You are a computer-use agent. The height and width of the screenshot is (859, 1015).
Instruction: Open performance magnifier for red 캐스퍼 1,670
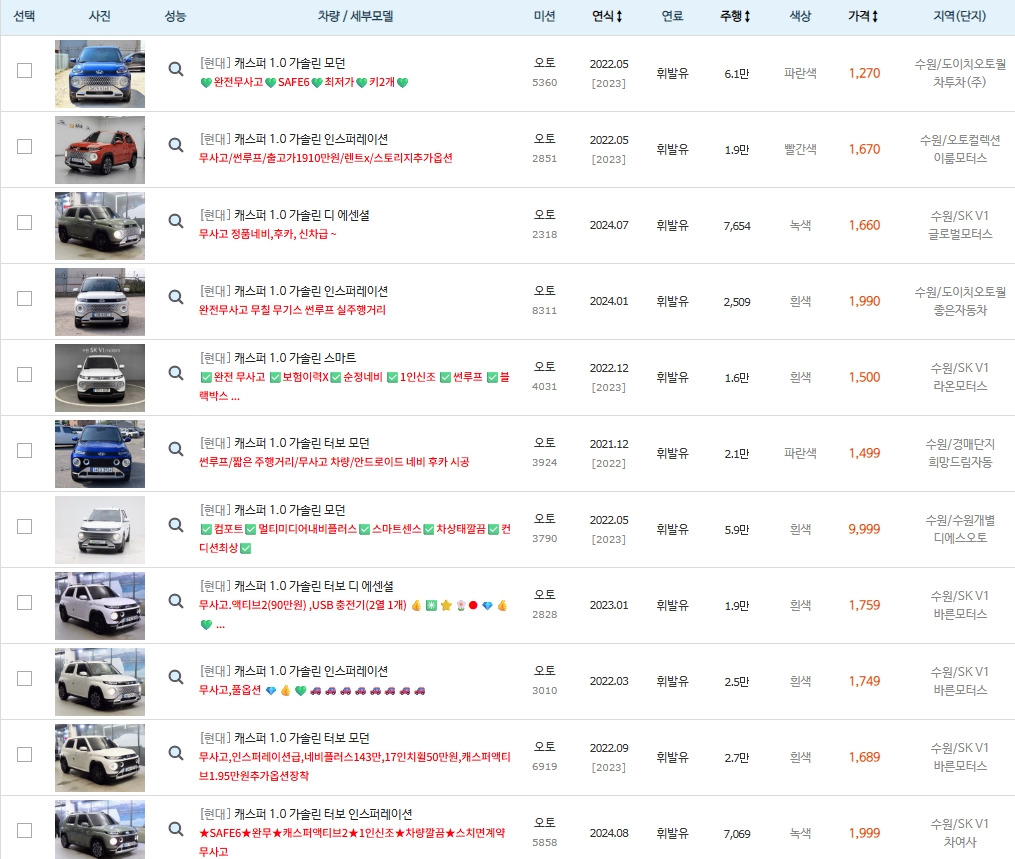click(175, 145)
